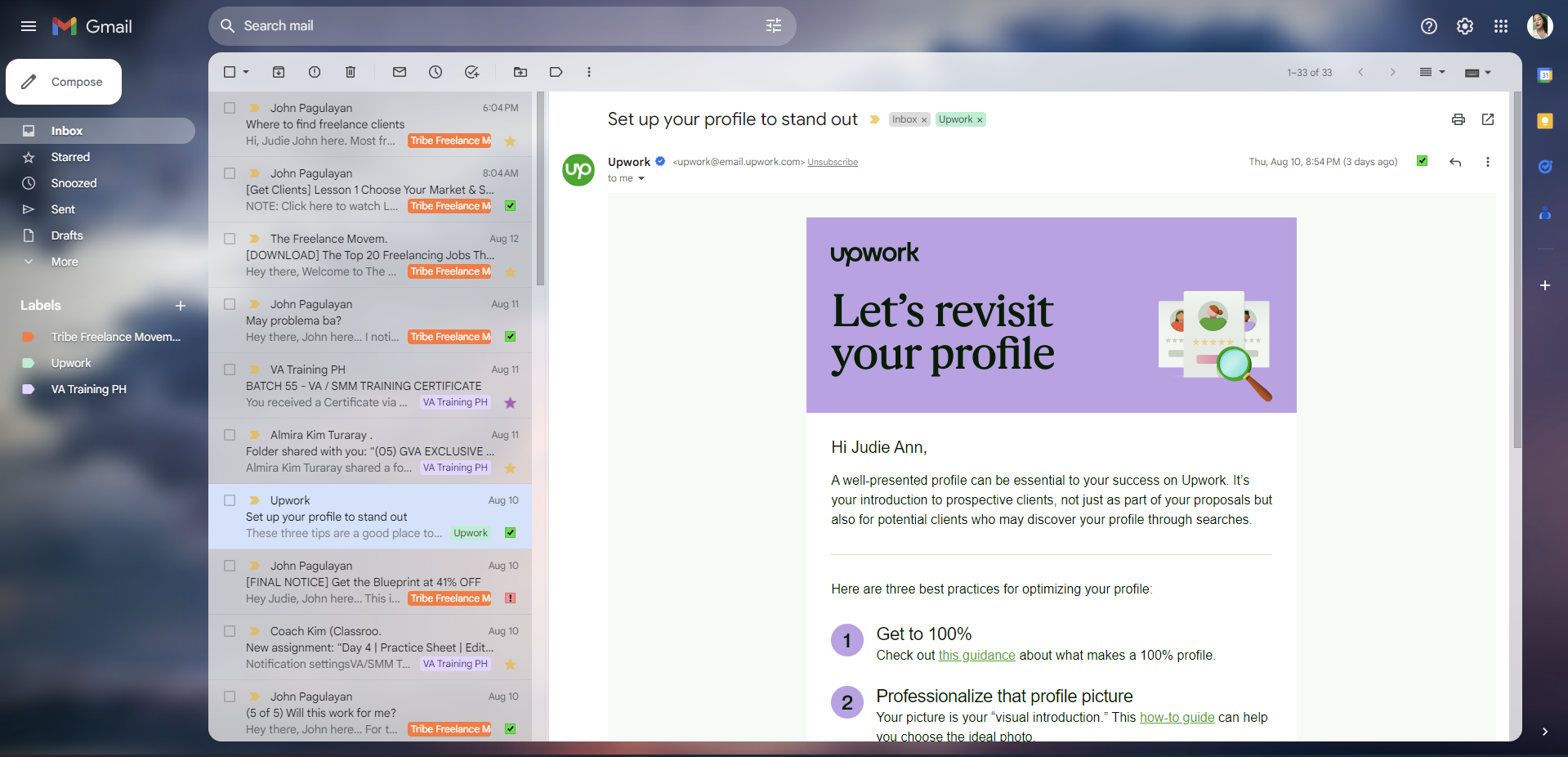
Task: Open the input tools dropdown arrow
Action: (x=1488, y=73)
